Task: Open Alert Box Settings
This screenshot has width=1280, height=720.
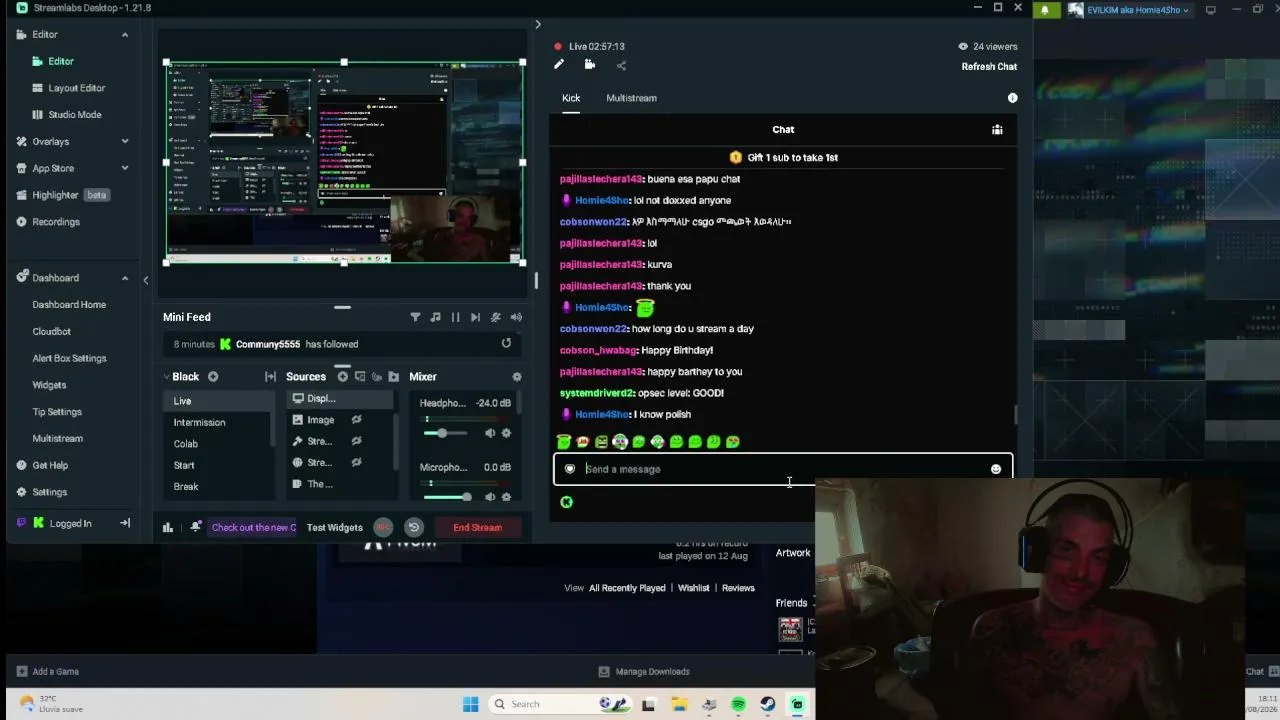Action: point(69,358)
